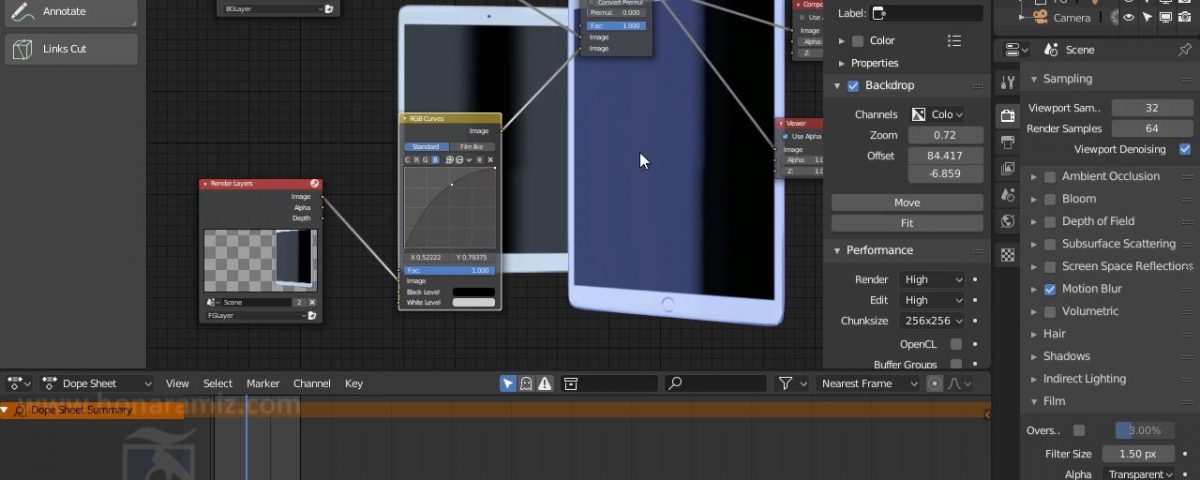Screen dimensions: 1200x480
Task: Enable Screen Space Reflections checkbox
Action: point(1050,267)
